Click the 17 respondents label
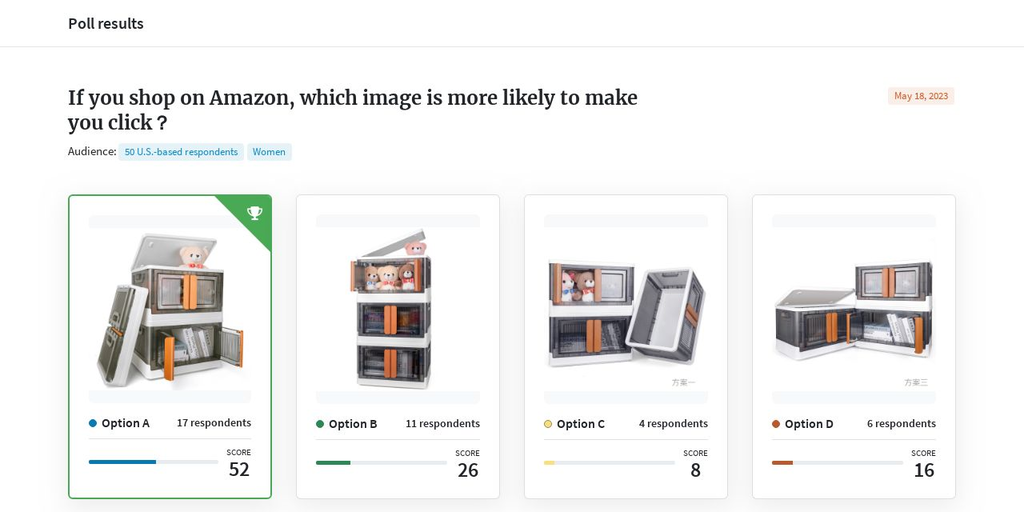Screen dimensions: 1024x512 [x=214, y=423]
